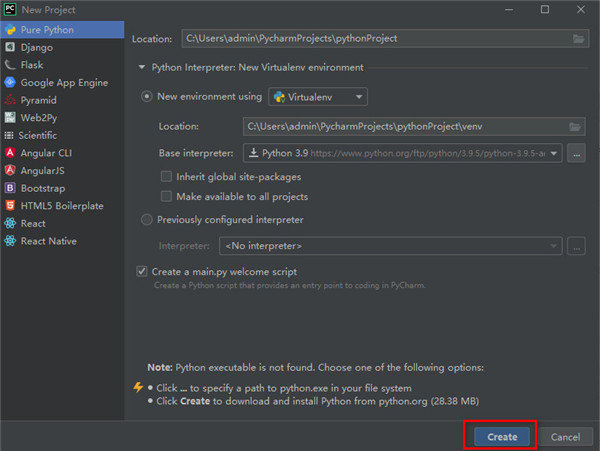The width and height of the screenshot is (600, 451).
Task: Click the AngularJS shield icon
Action: pyautogui.click(x=10, y=170)
